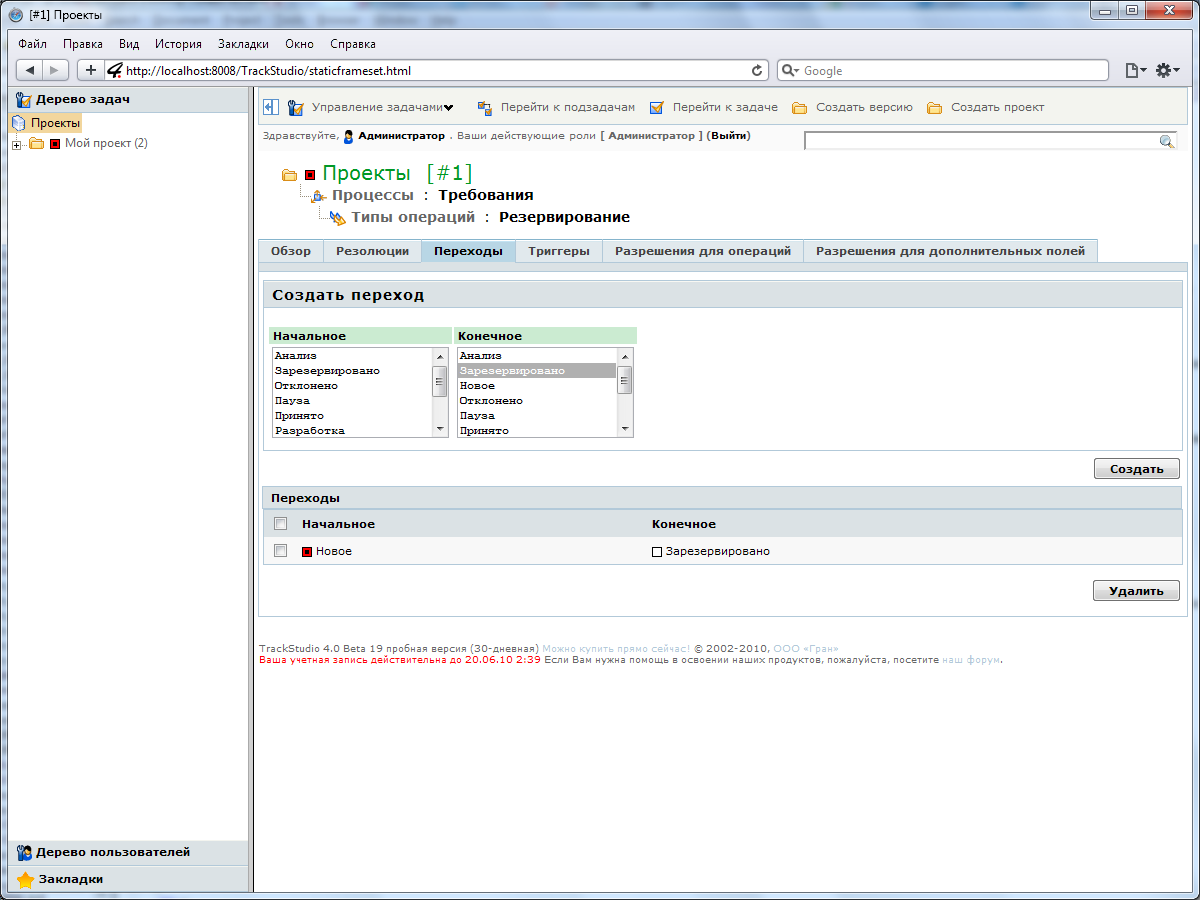Viewport: 1200px width, 900px height.
Task: Open the История menu
Action: (178, 44)
